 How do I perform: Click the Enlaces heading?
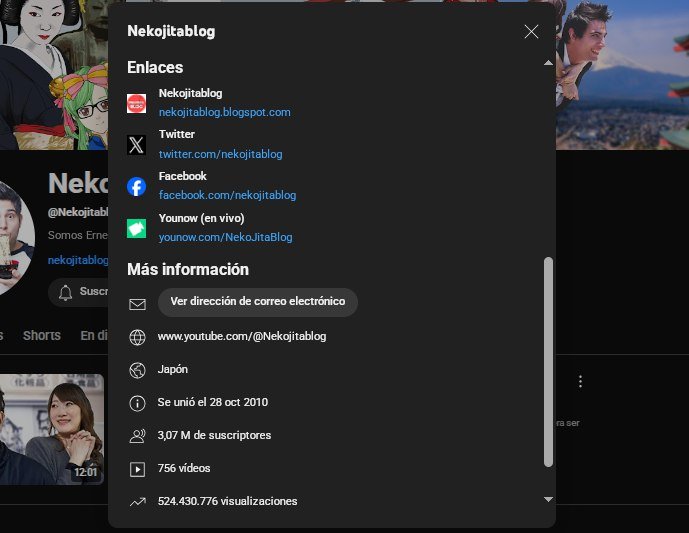click(x=155, y=67)
